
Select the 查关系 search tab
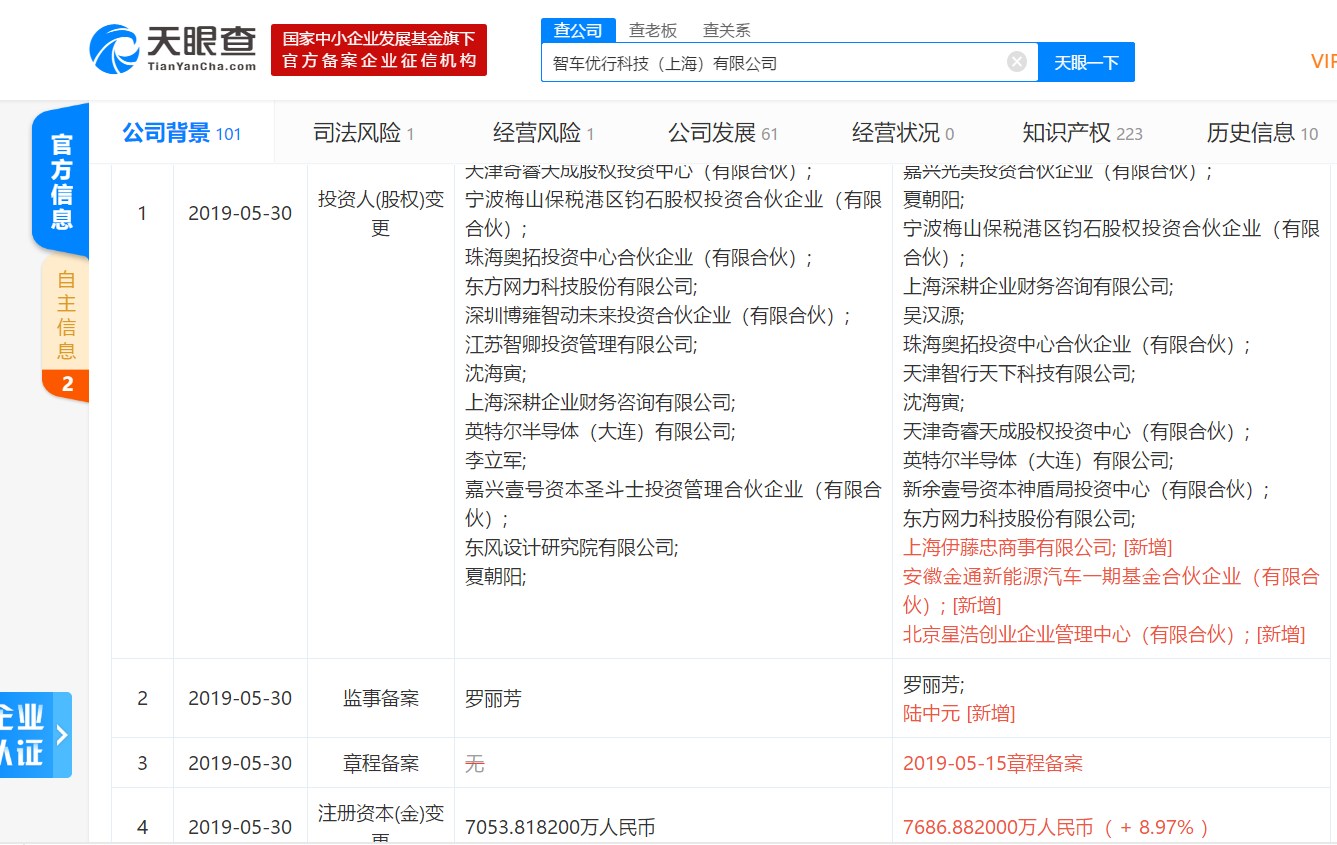tap(727, 30)
